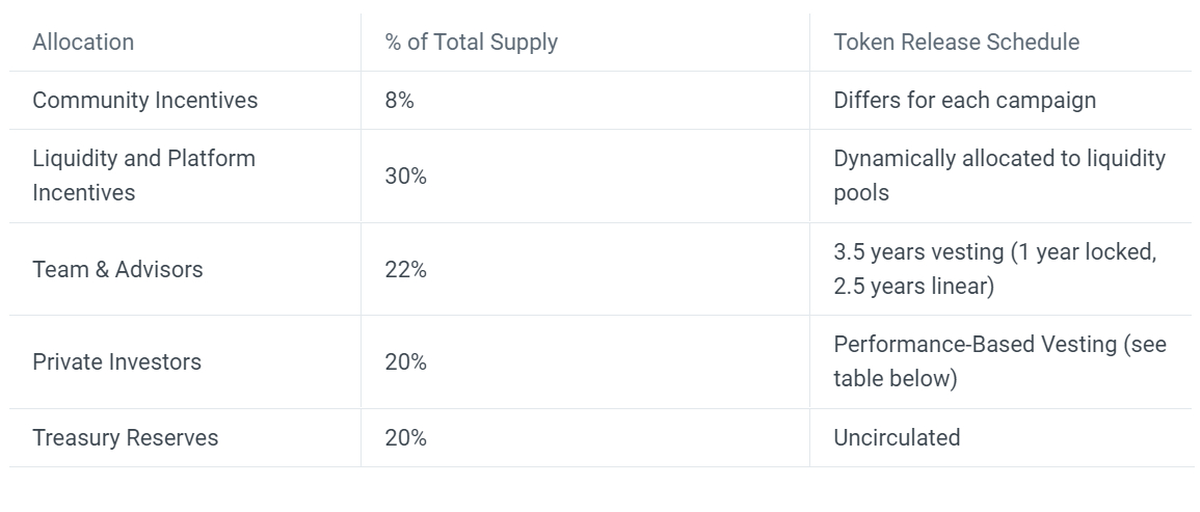Click the Token Release Schedule header
This screenshot has height=512, width=1200.
(956, 42)
